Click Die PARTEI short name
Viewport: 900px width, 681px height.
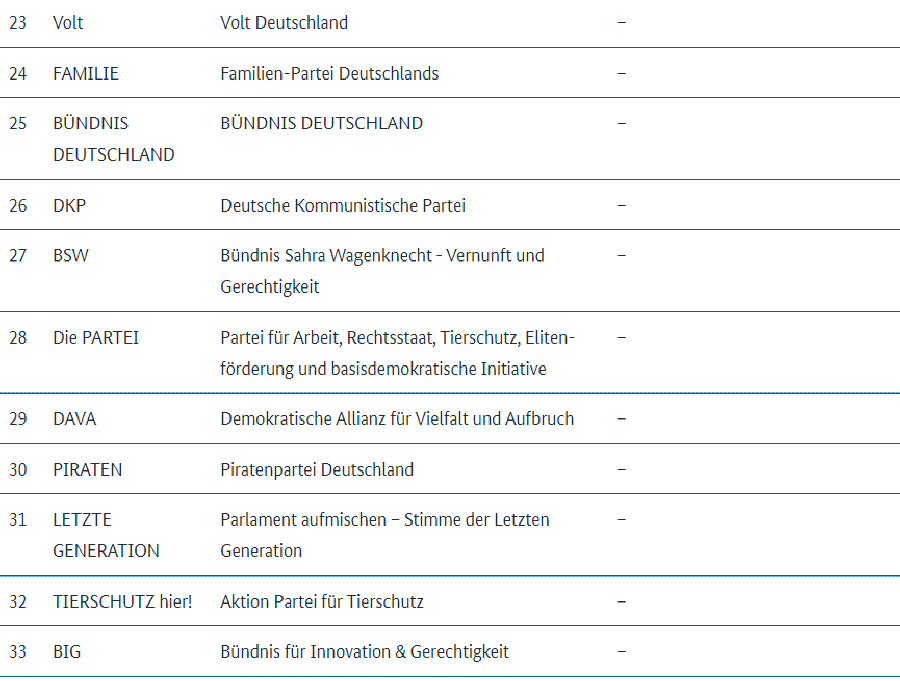(x=96, y=337)
